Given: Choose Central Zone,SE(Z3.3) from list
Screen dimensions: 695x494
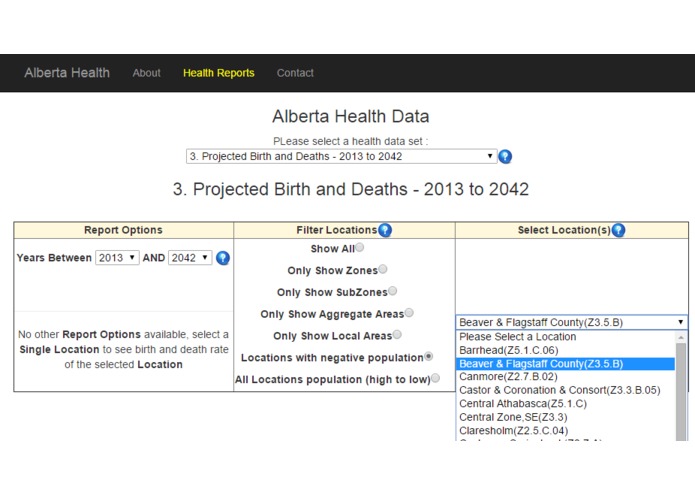Looking at the screenshot, I should [565, 417].
